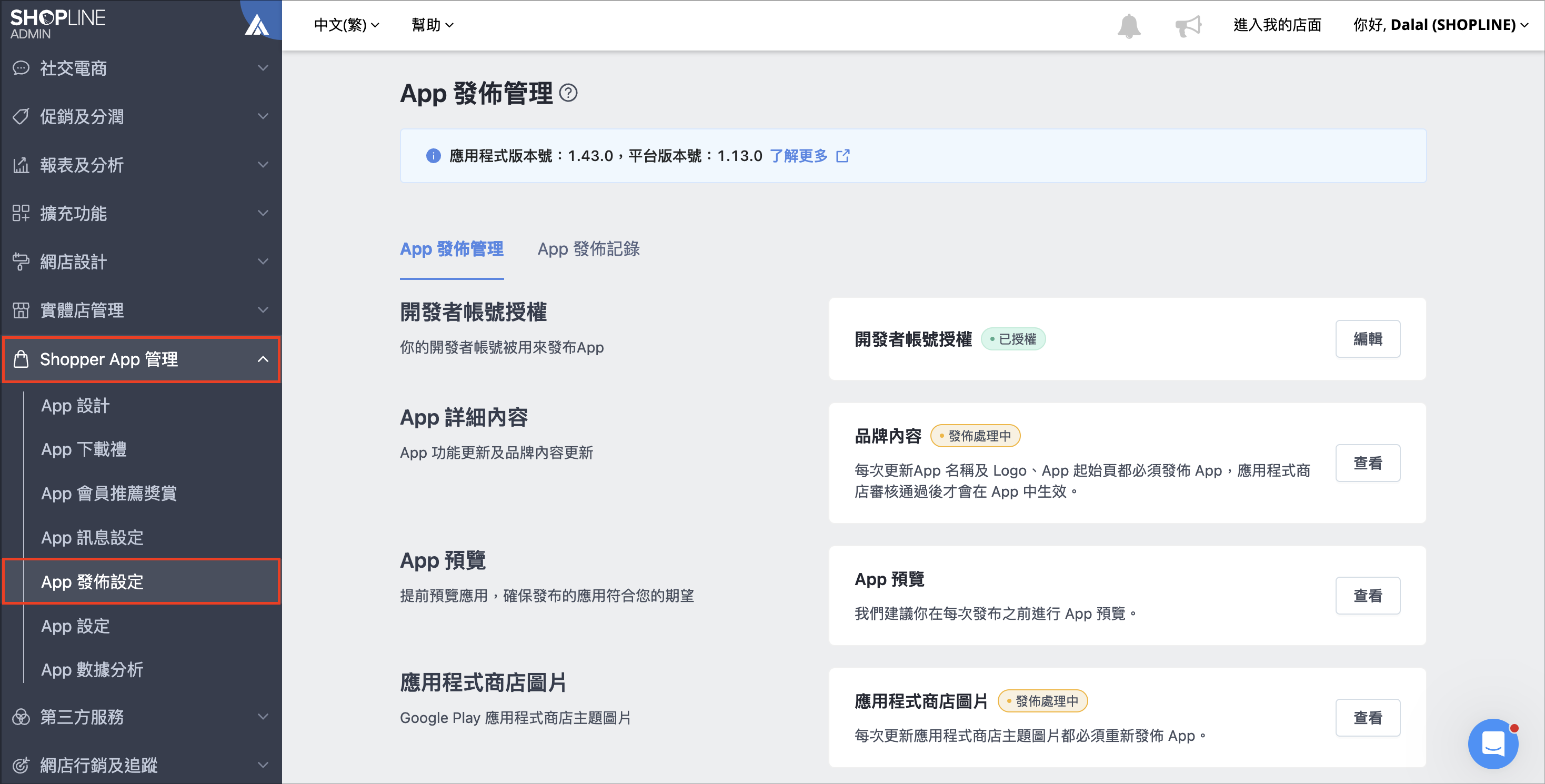Expand the 社交電商 chevron

pos(263,68)
